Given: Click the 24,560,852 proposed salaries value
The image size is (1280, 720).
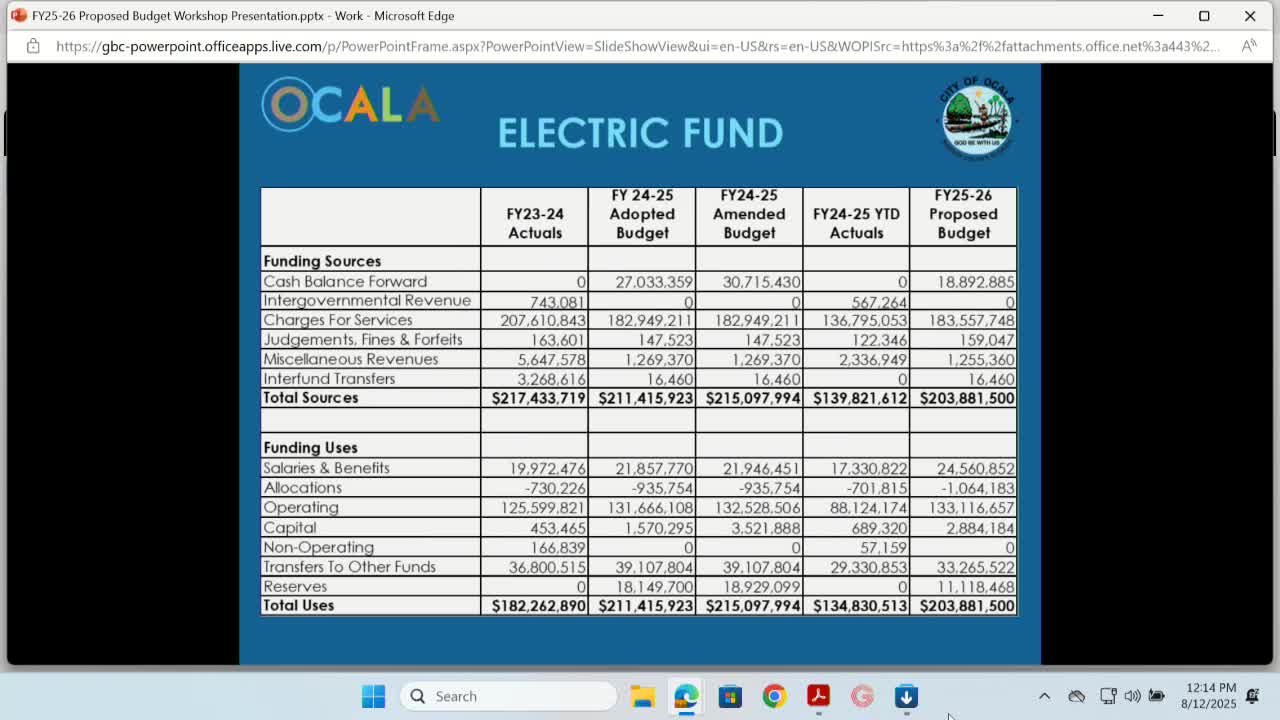Looking at the screenshot, I should point(976,468).
